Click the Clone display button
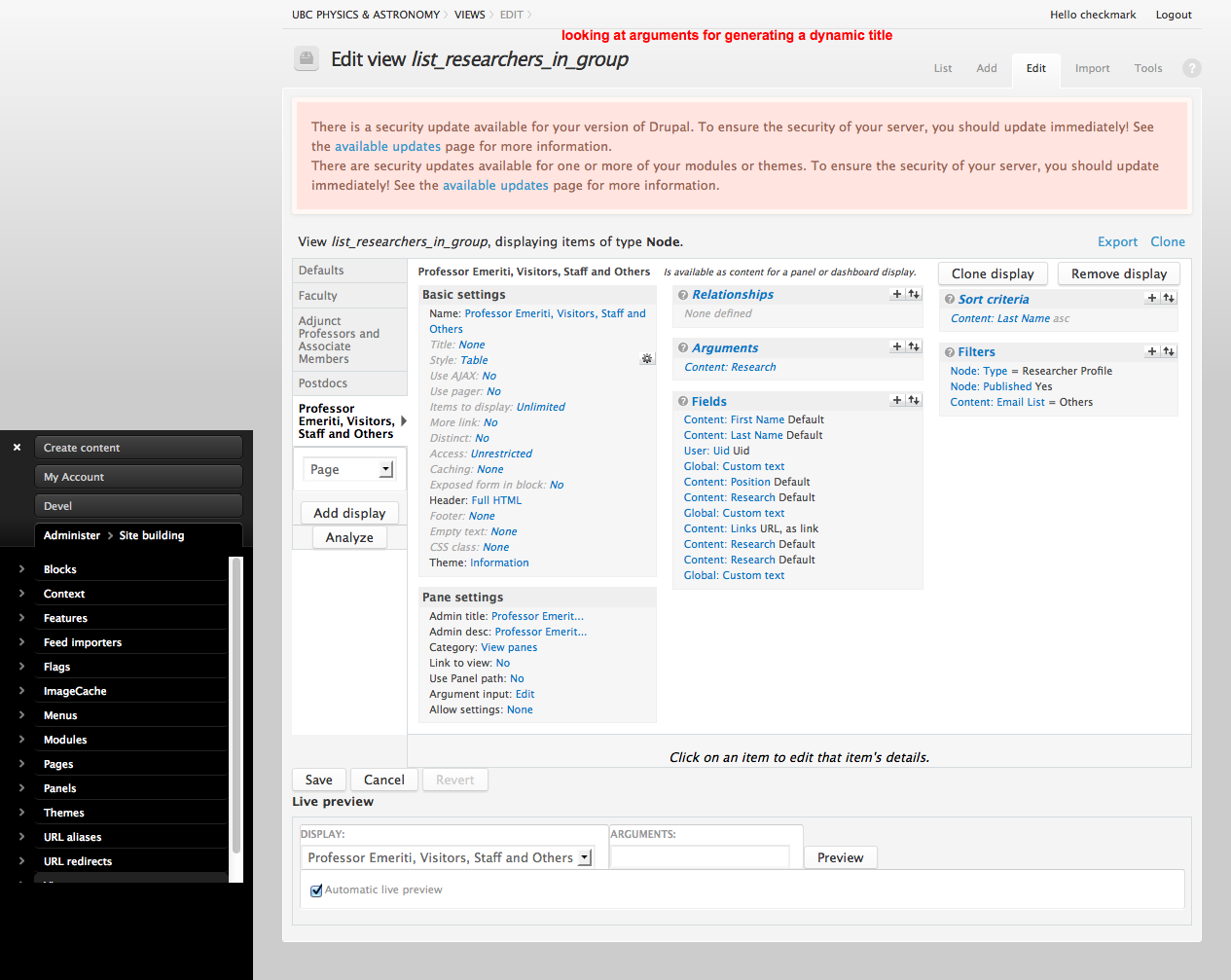 click(x=992, y=273)
